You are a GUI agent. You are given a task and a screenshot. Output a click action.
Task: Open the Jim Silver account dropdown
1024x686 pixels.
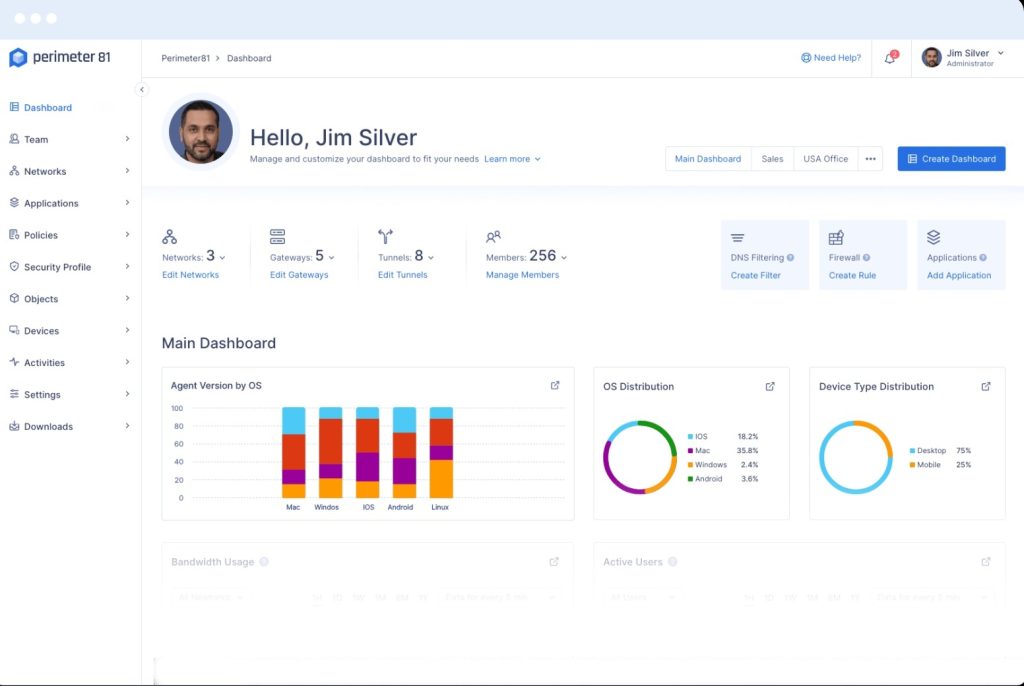pyautogui.click(x=1000, y=53)
